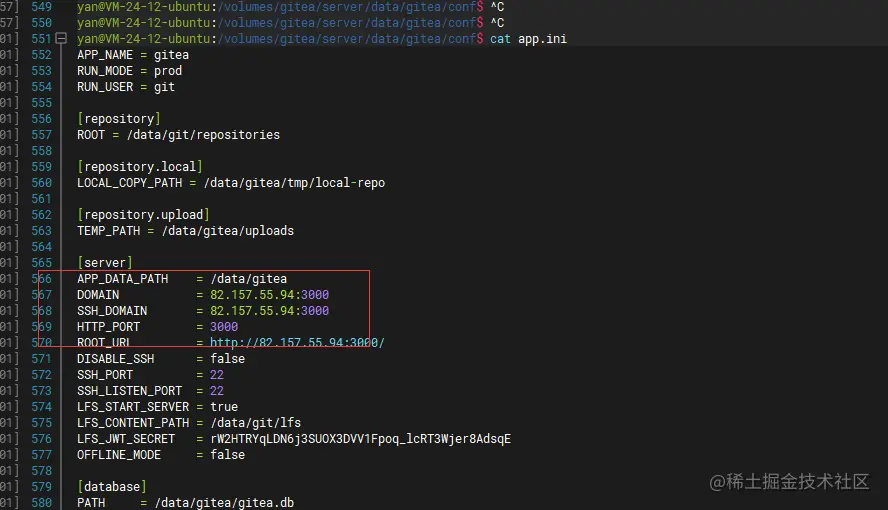Click the [repository.local] section header
Viewport: 888px width, 510px height.
coord(140,167)
